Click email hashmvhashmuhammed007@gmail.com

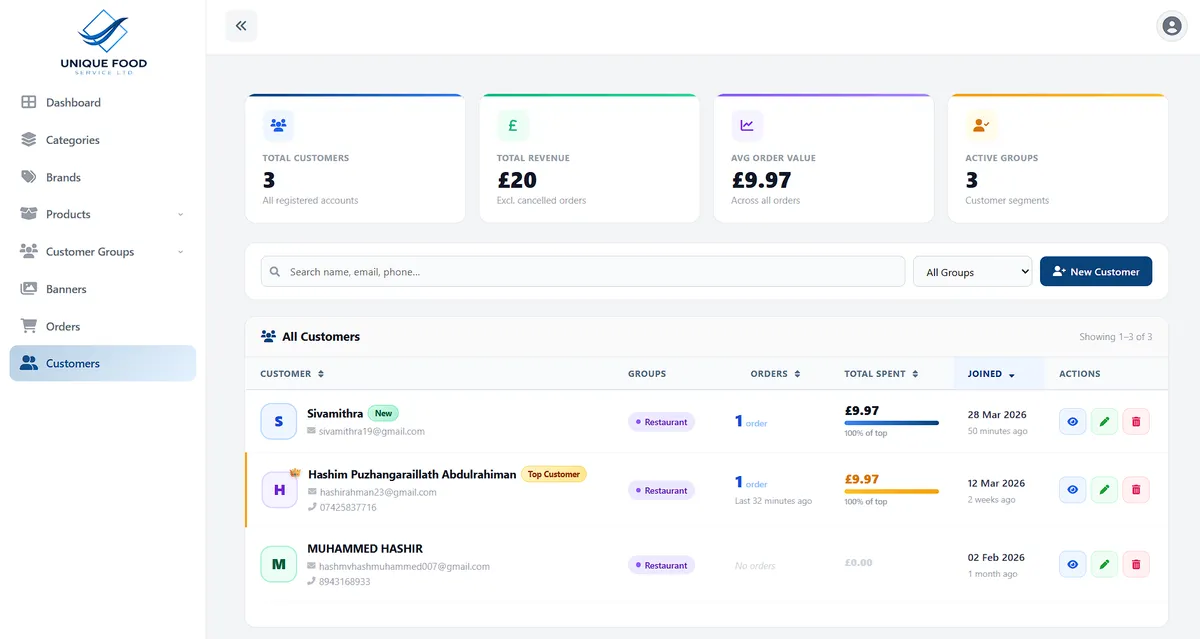[404, 566]
